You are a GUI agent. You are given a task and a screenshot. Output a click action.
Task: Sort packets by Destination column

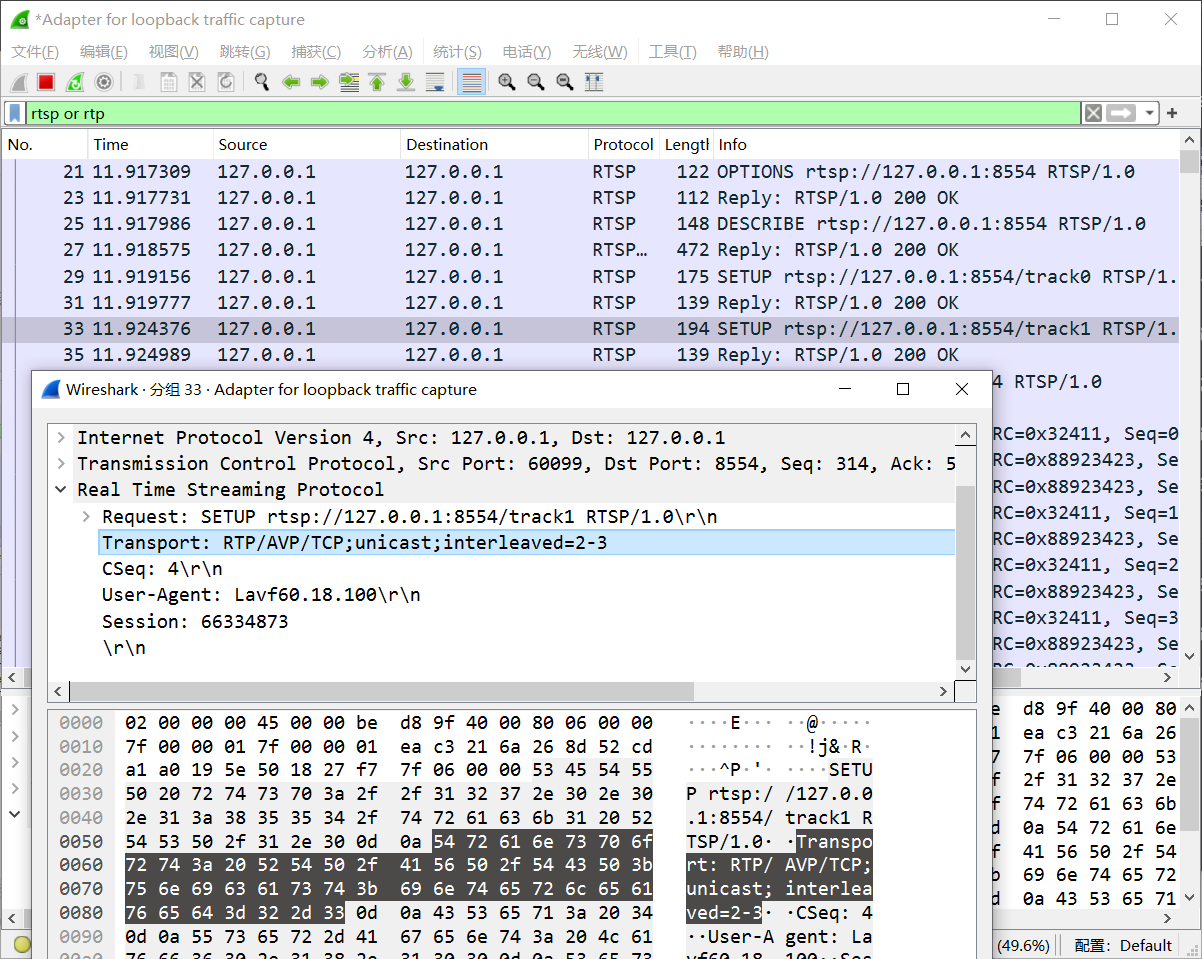[493, 145]
